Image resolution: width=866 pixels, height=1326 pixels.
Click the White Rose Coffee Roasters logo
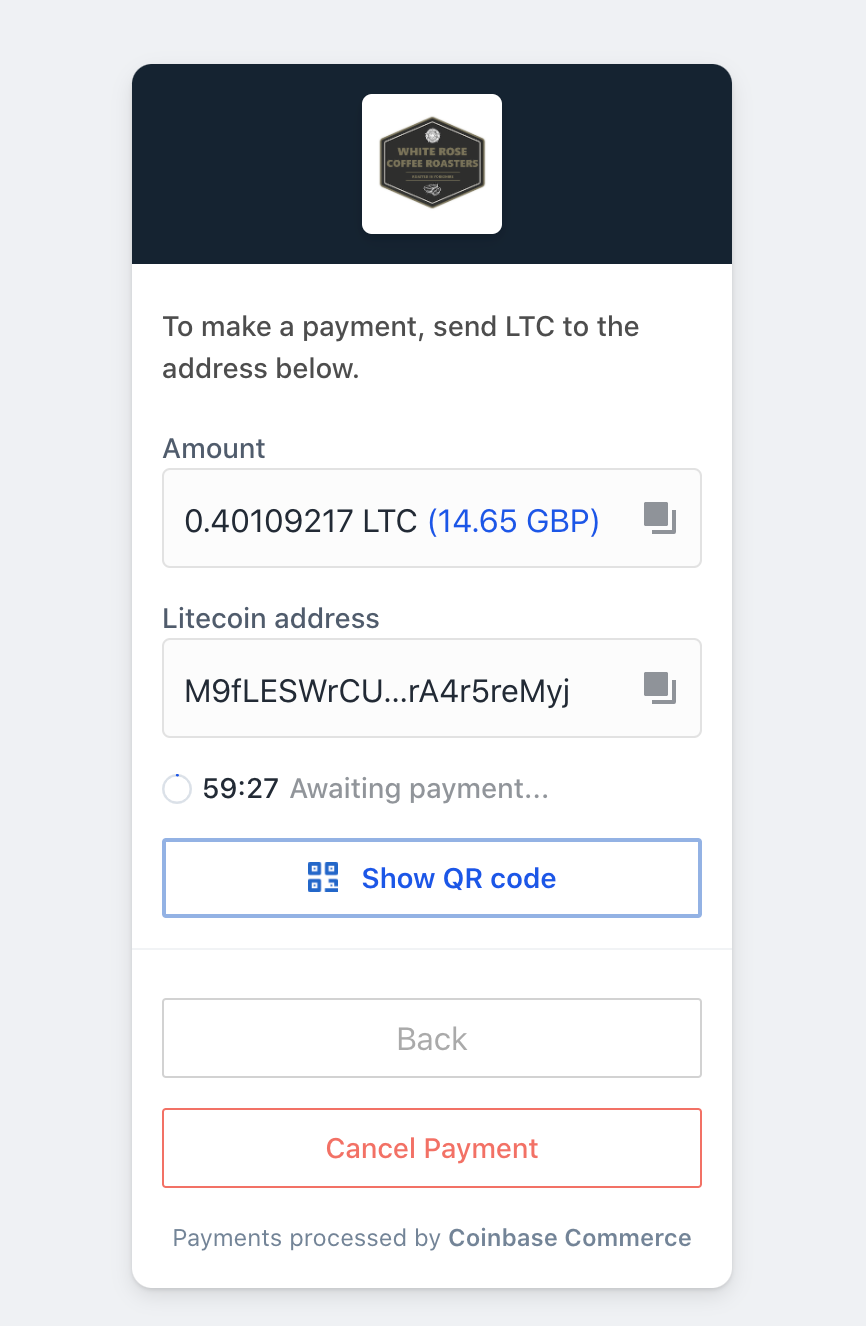pyautogui.click(x=432, y=164)
